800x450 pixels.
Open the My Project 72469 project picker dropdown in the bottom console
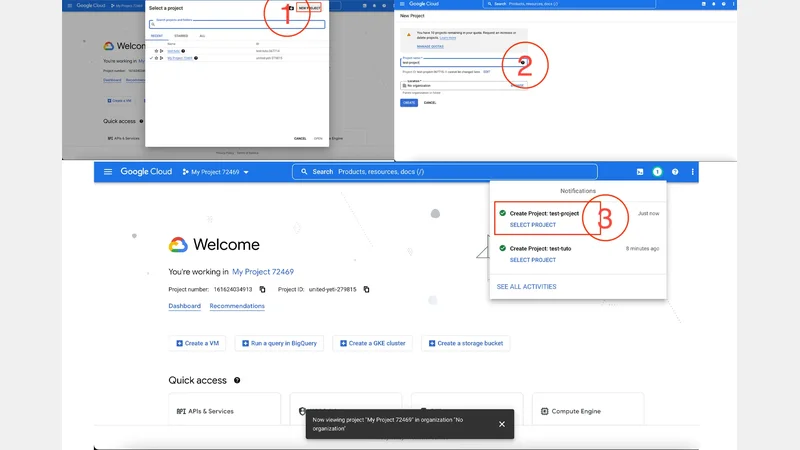pyautogui.click(x=215, y=172)
